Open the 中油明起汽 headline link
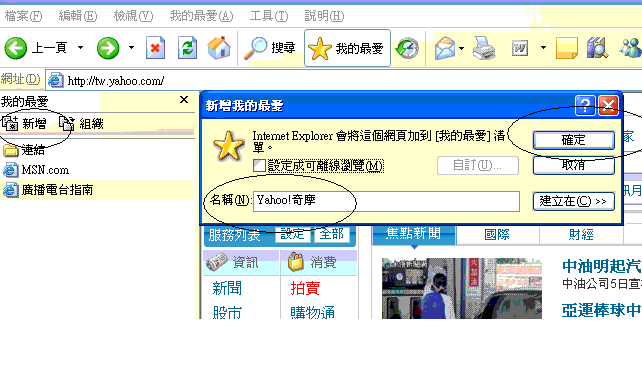 (601, 266)
